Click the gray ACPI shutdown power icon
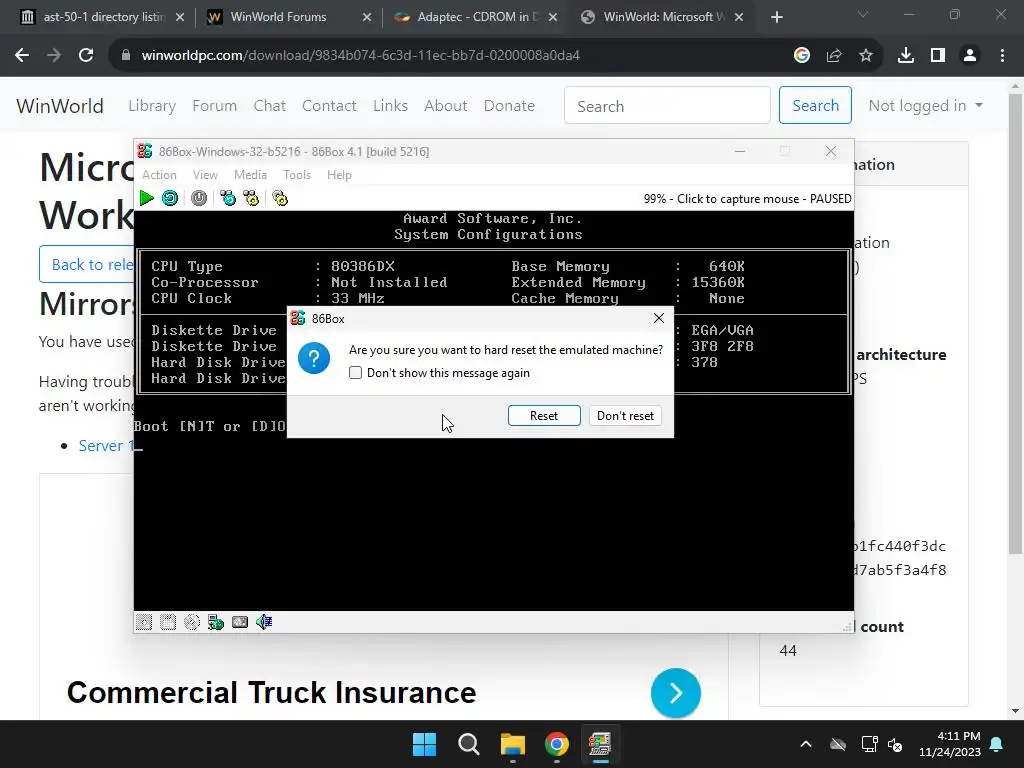The height and width of the screenshot is (768, 1024). tap(199, 198)
